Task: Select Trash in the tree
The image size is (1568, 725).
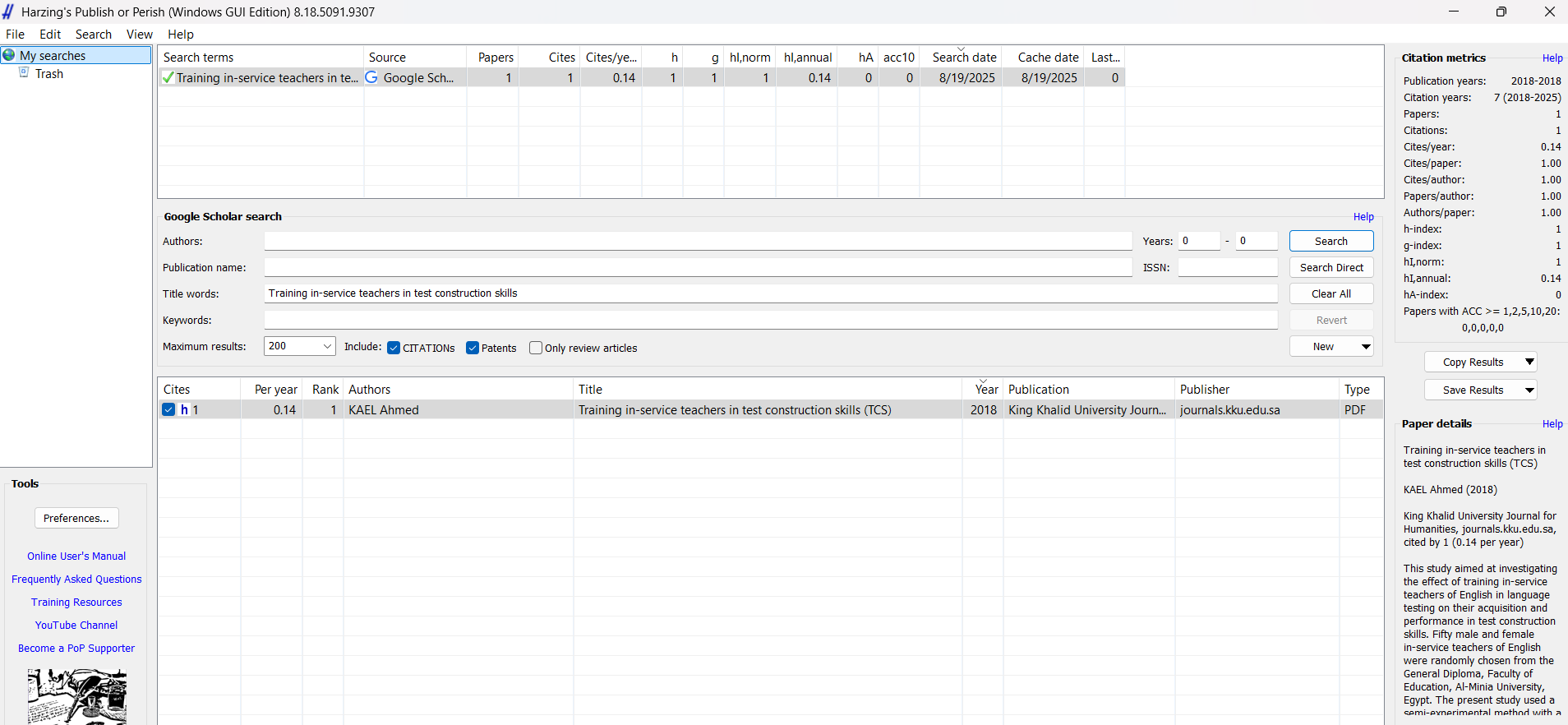Action: pos(49,73)
